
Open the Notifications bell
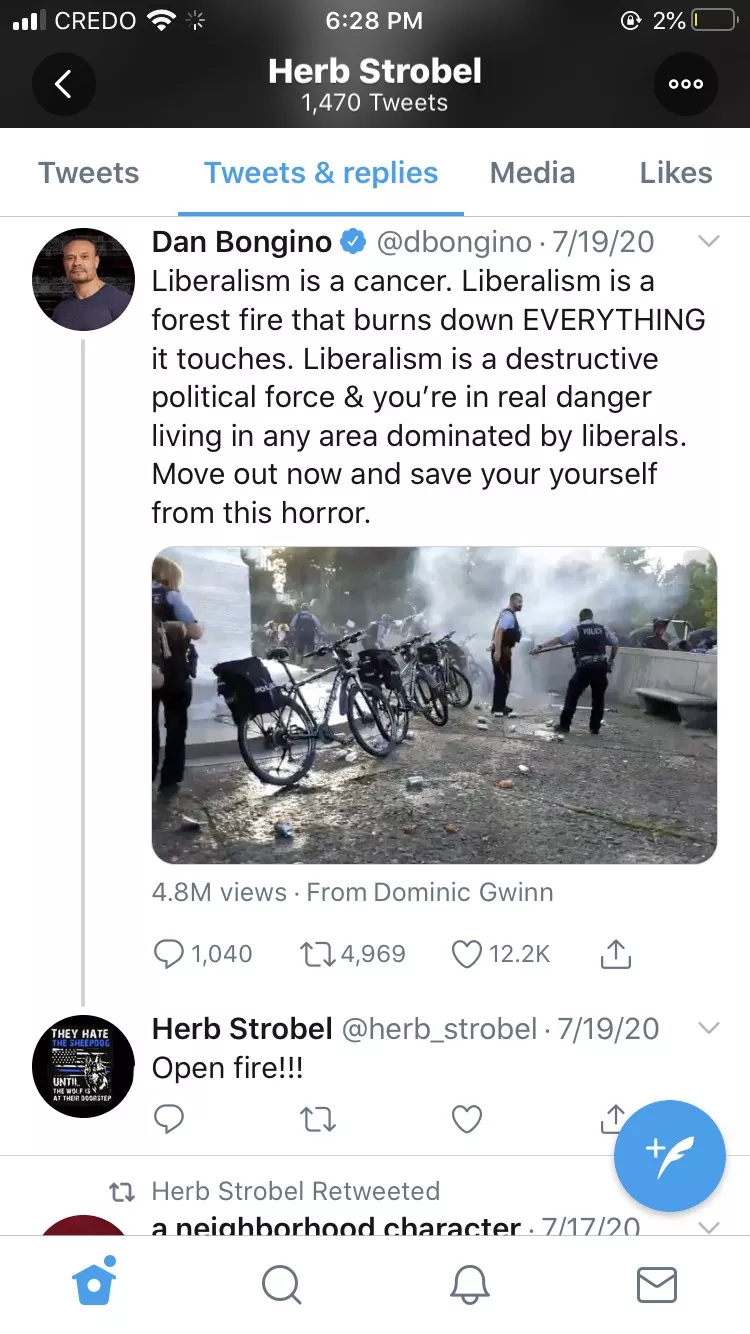tap(469, 1285)
